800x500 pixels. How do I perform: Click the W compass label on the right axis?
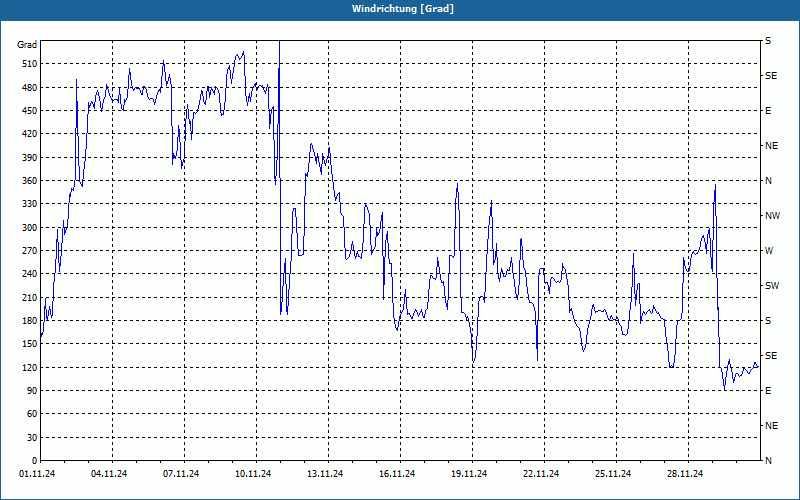tap(769, 251)
